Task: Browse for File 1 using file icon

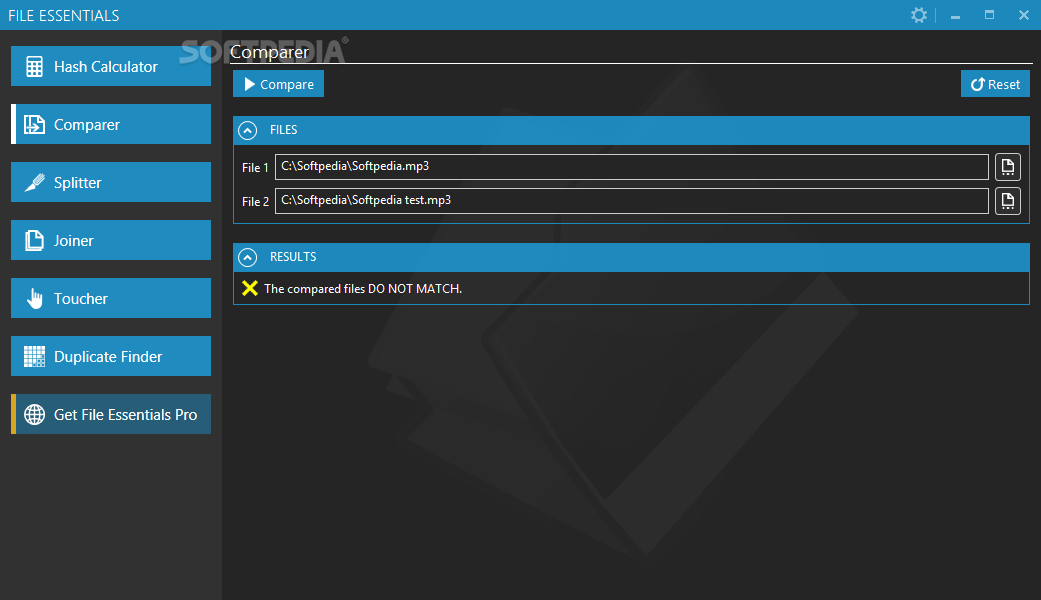Action: click(x=1007, y=167)
